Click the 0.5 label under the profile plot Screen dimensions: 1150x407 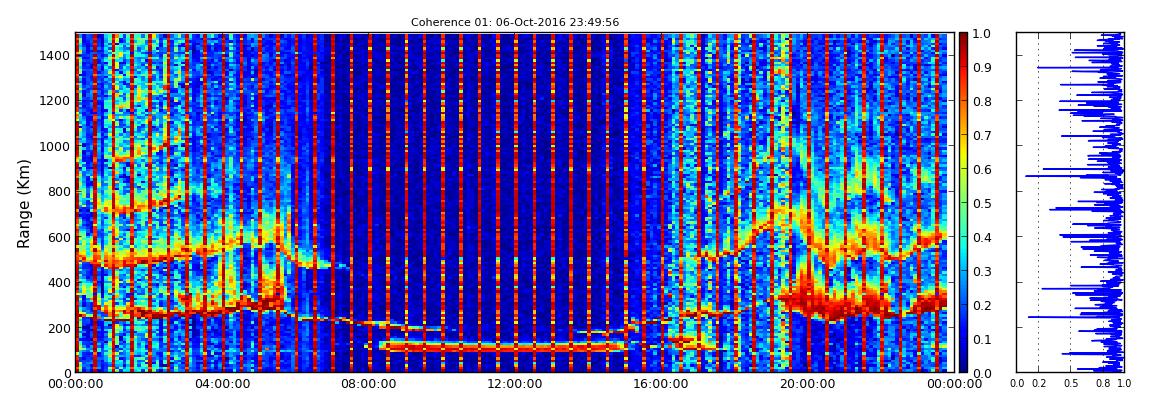pos(1071,383)
